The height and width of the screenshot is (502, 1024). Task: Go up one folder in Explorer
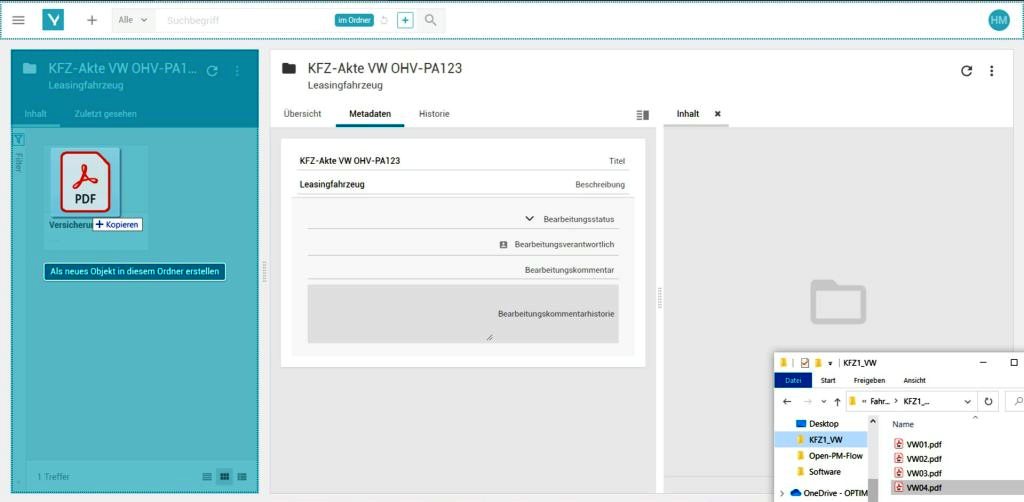tap(837, 402)
